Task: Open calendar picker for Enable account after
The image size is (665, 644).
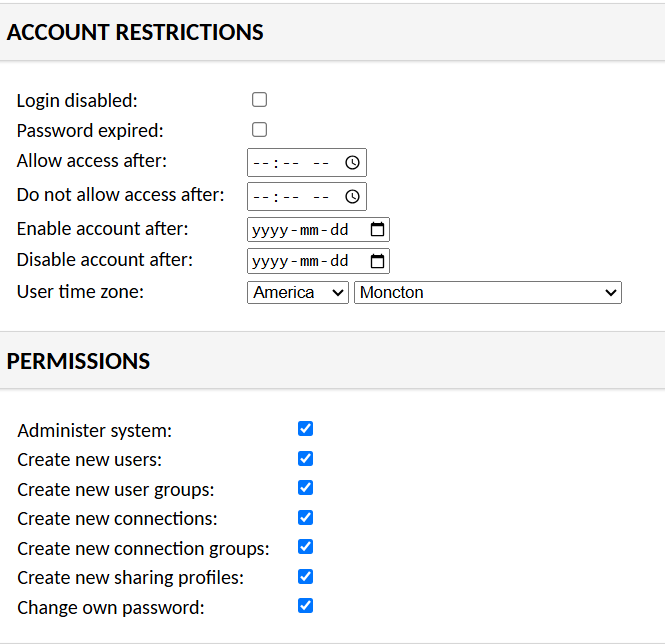Action: [x=377, y=230]
